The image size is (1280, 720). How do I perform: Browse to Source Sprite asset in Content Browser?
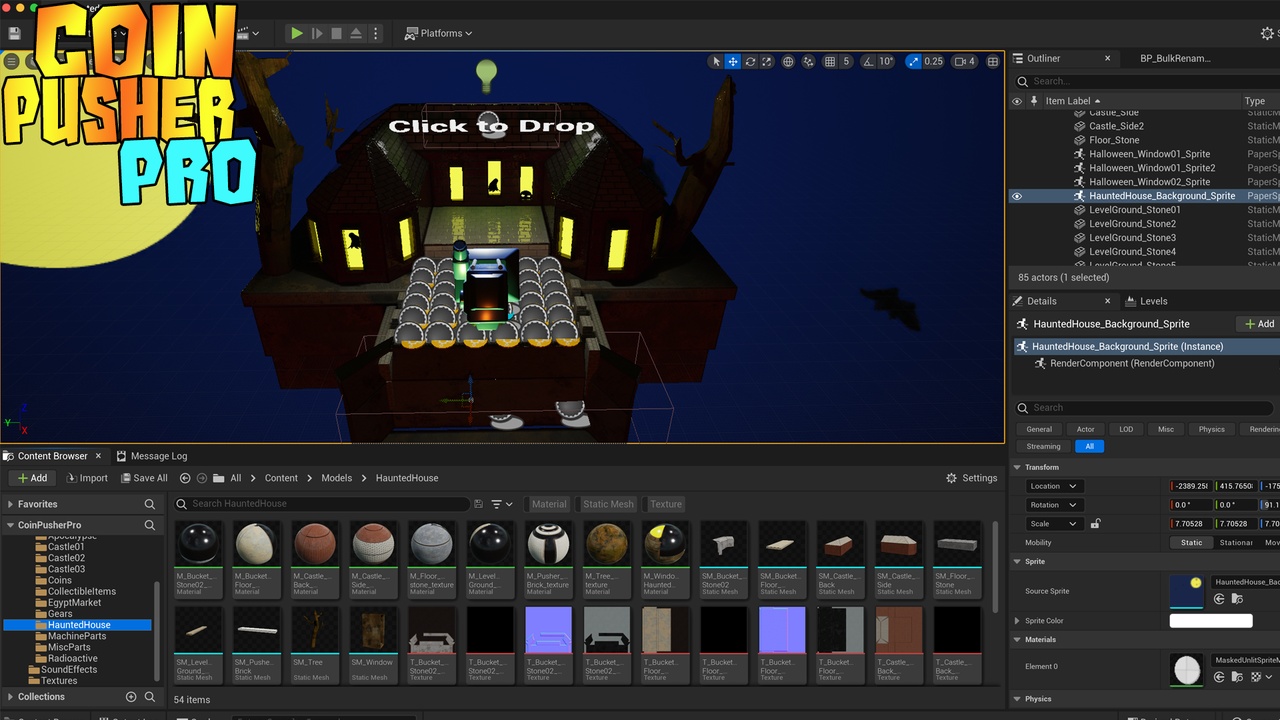click(1237, 599)
